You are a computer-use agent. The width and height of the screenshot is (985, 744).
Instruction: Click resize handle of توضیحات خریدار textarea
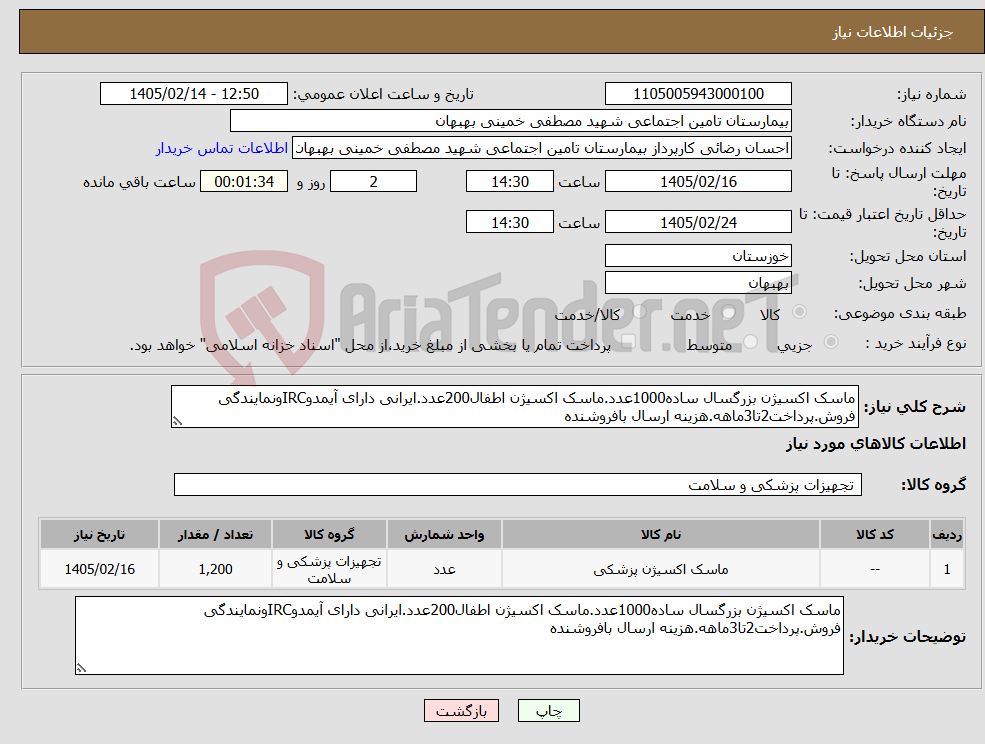81,669
